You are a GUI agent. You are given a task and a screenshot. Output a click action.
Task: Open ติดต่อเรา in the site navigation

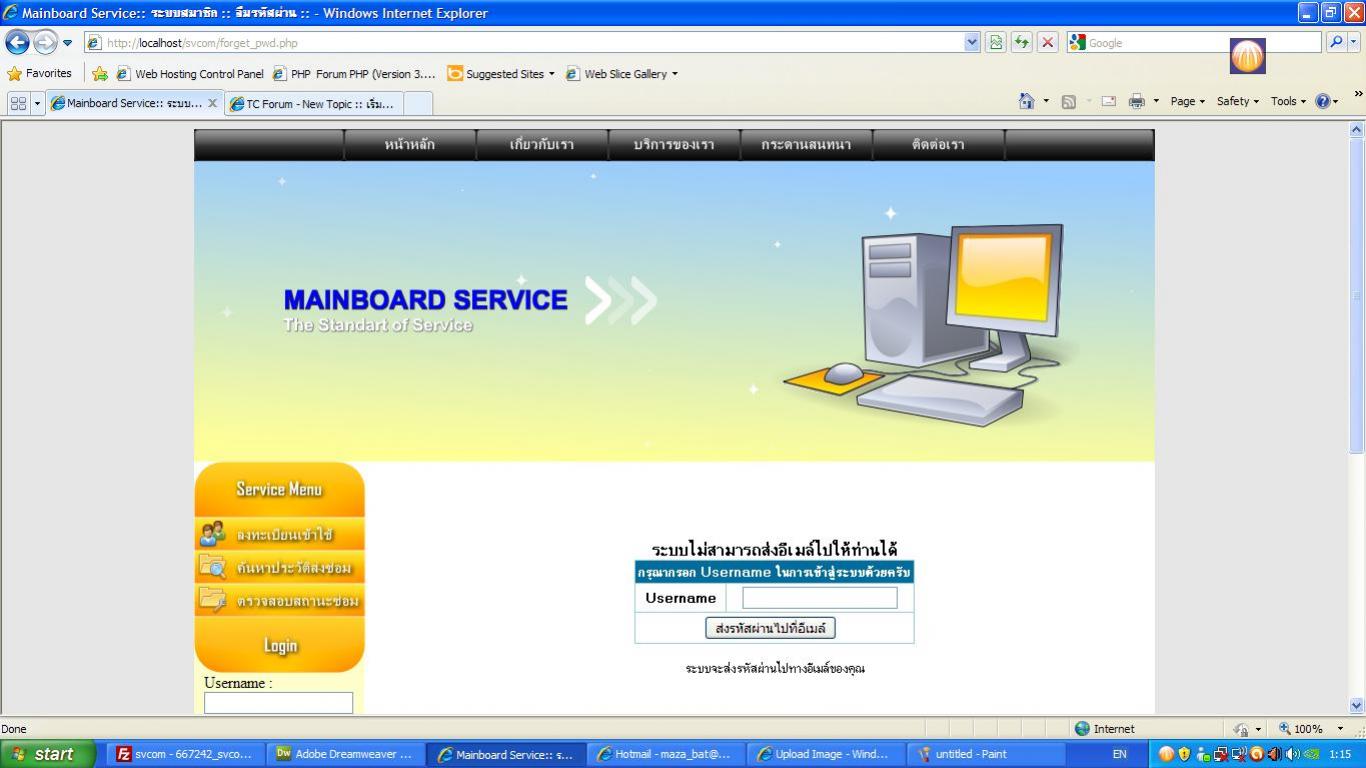tap(938, 145)
